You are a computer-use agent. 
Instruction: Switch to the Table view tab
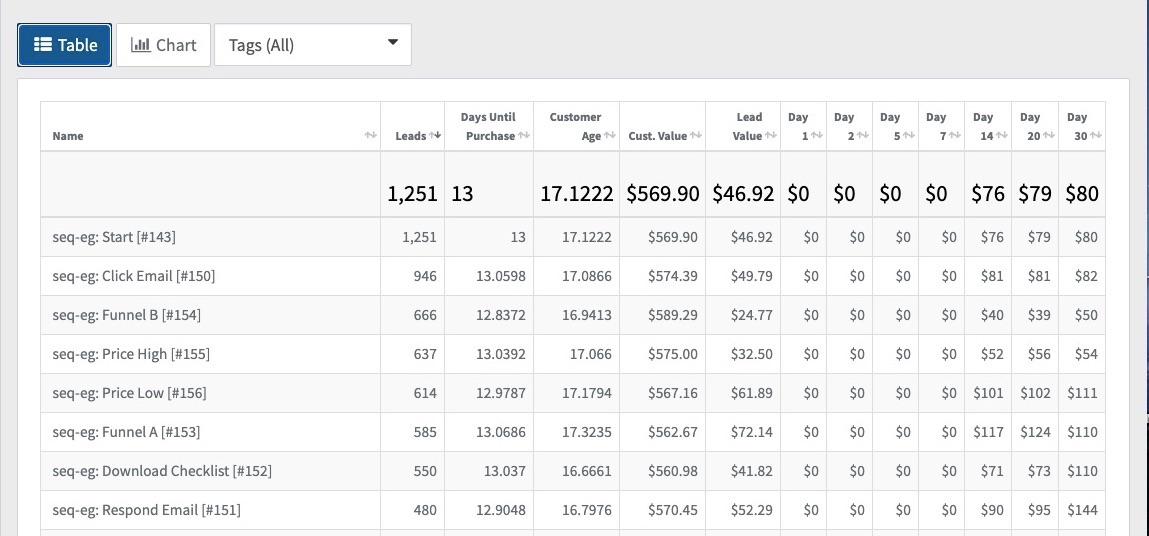64,45
